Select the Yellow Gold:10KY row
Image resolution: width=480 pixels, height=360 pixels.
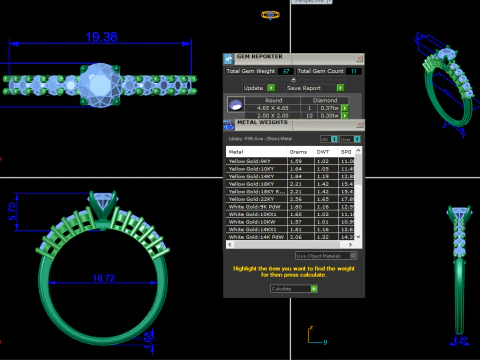click(290, 169)
